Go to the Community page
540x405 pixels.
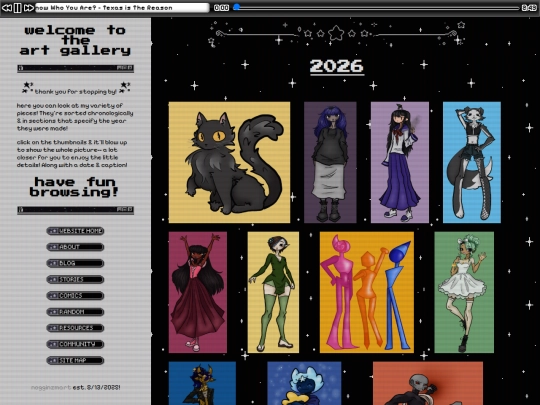point(75,344)
